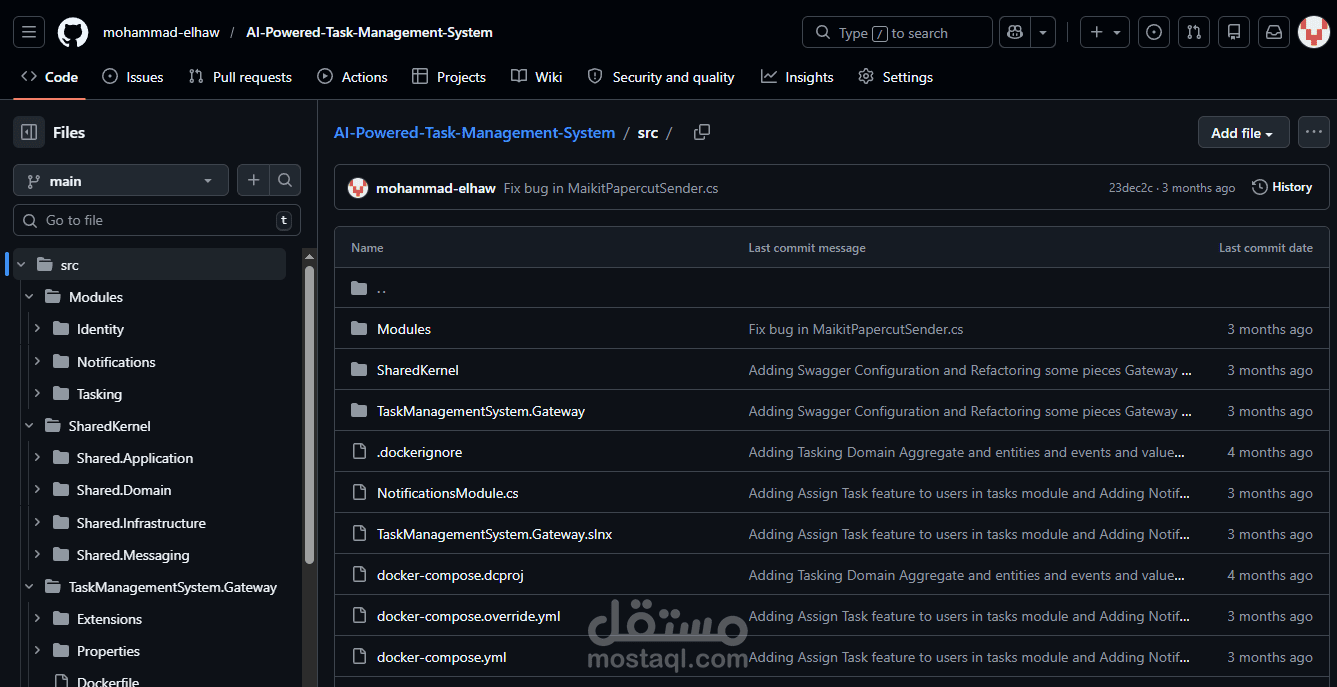The height and width of the screenshot is (687, 1337).
Task: Collapse the src folder in tree
Action: pyautogui.click(x=21, y=265)
